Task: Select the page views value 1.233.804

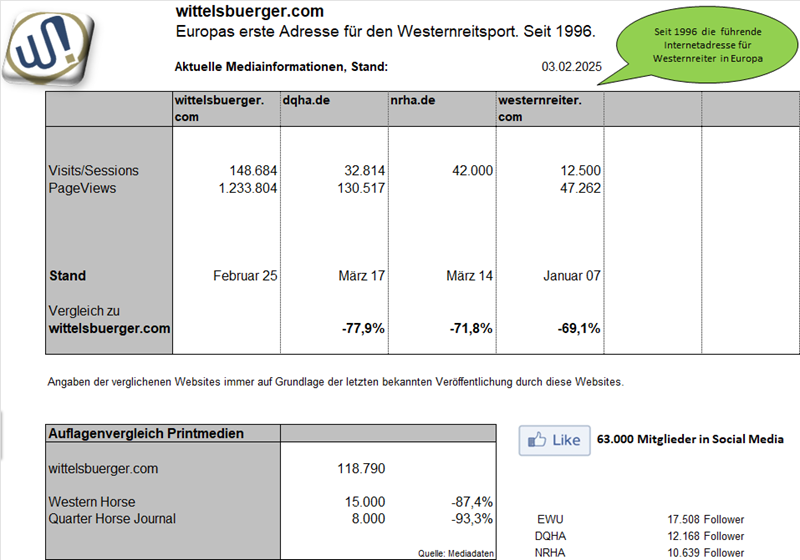Action: point(247,188)
